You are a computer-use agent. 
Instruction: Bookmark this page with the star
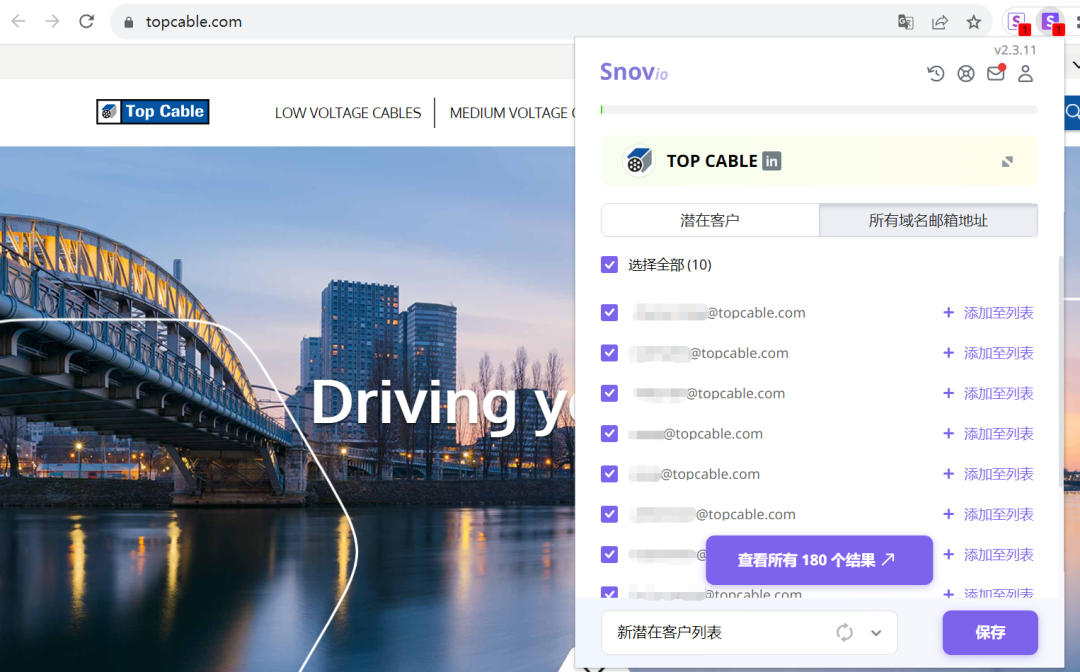(x=973, y=22)
